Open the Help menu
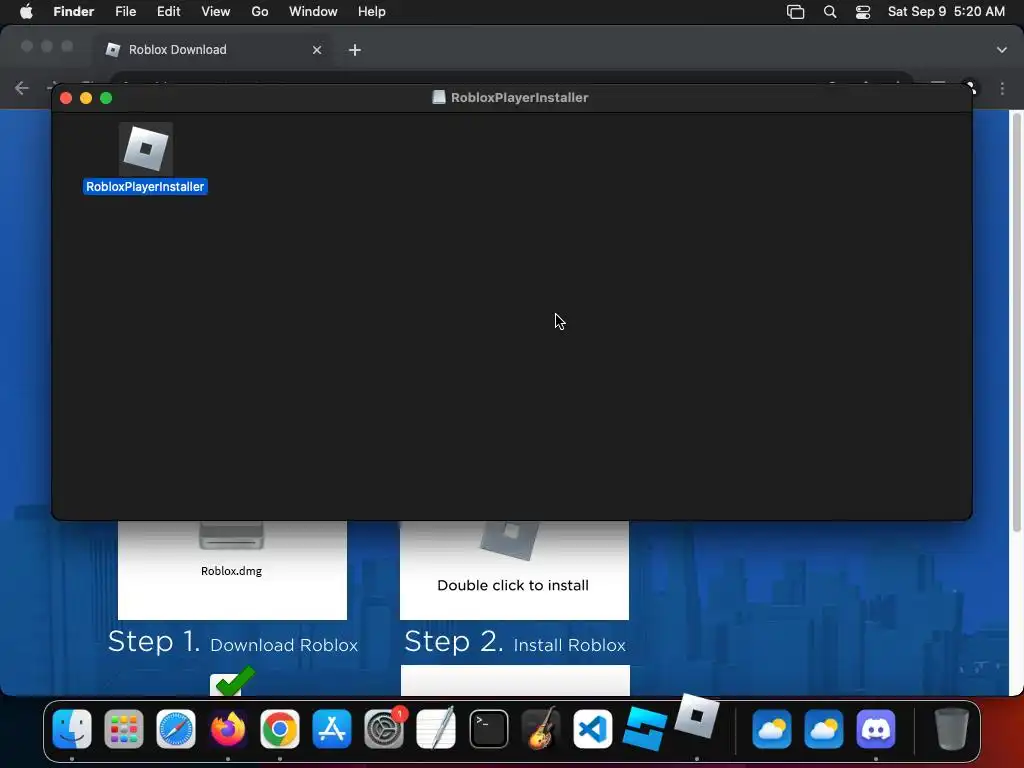 pyautogui.click(x=372, y=12)
